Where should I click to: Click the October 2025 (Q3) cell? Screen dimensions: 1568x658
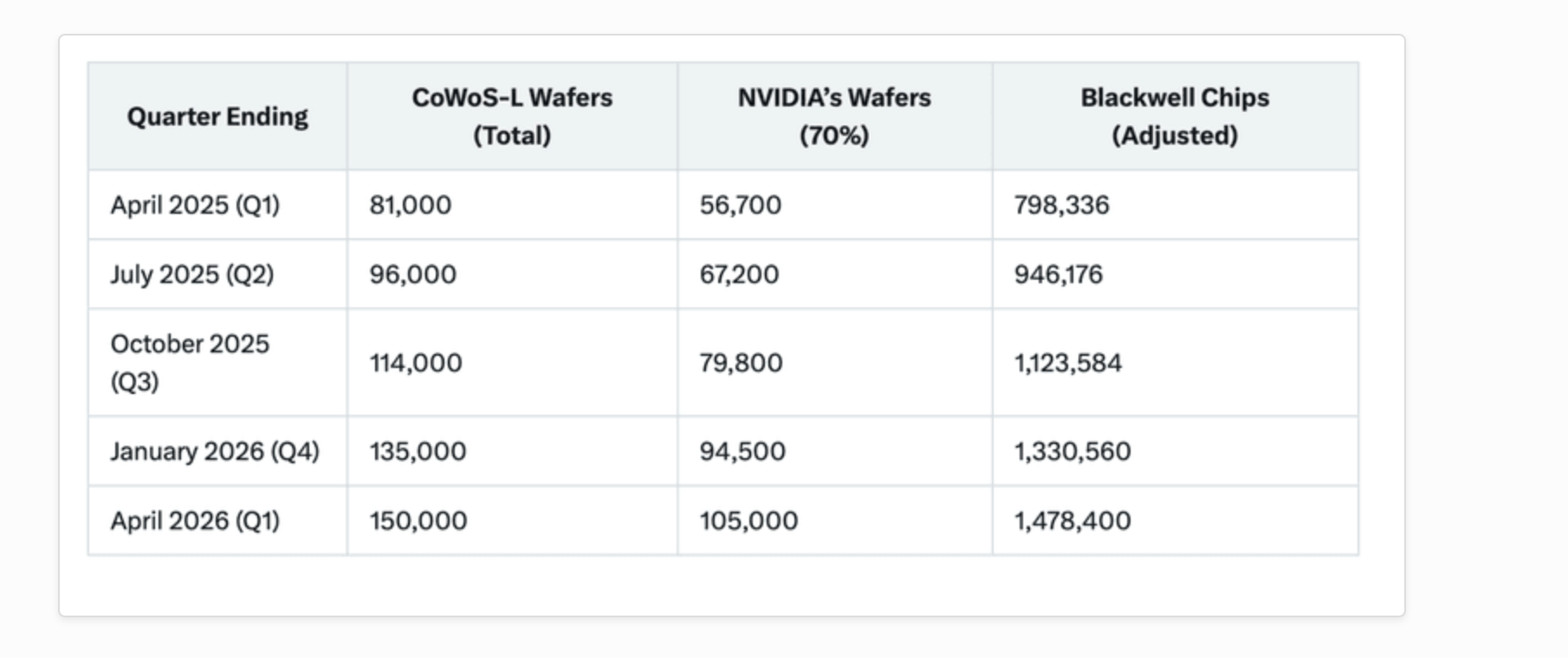(x=190, y=363)
